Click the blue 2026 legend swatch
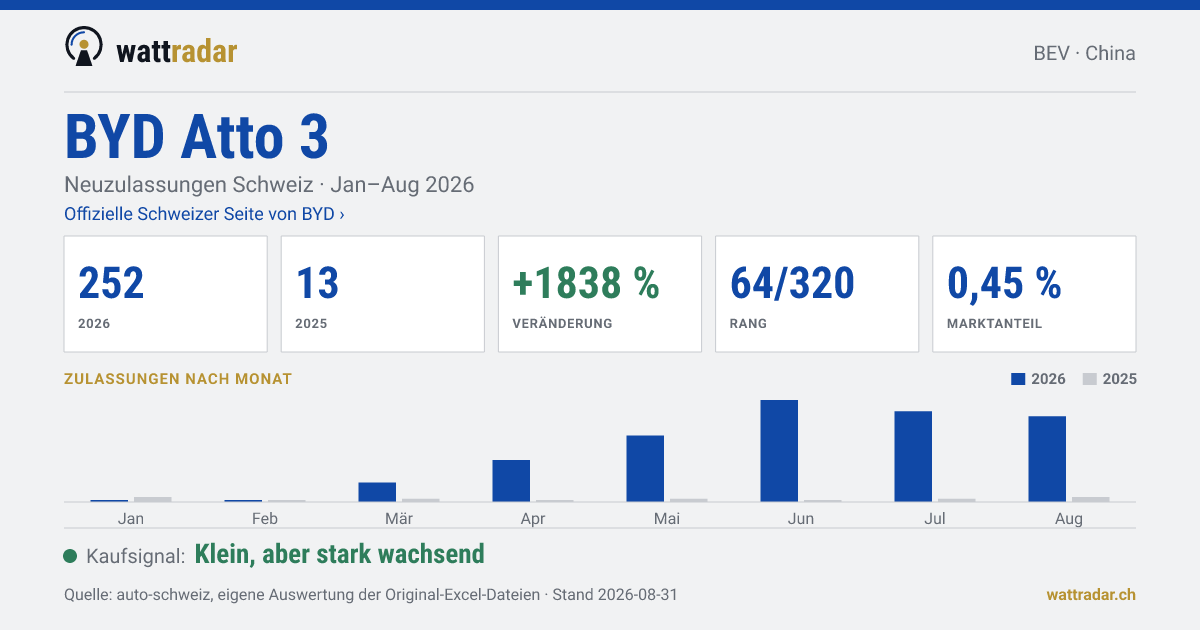 [1019, 379]
